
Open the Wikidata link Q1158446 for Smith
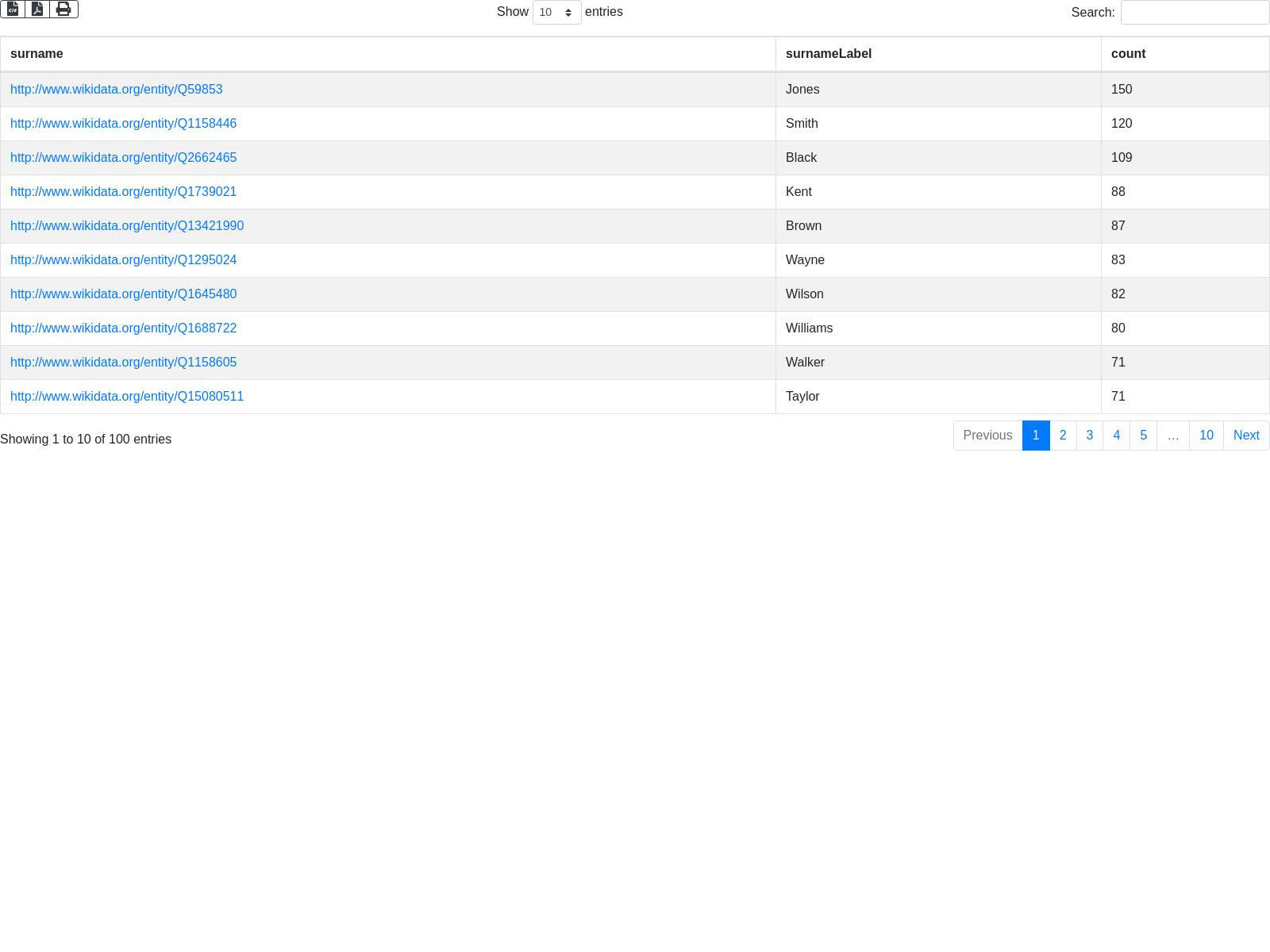(123, 124)
